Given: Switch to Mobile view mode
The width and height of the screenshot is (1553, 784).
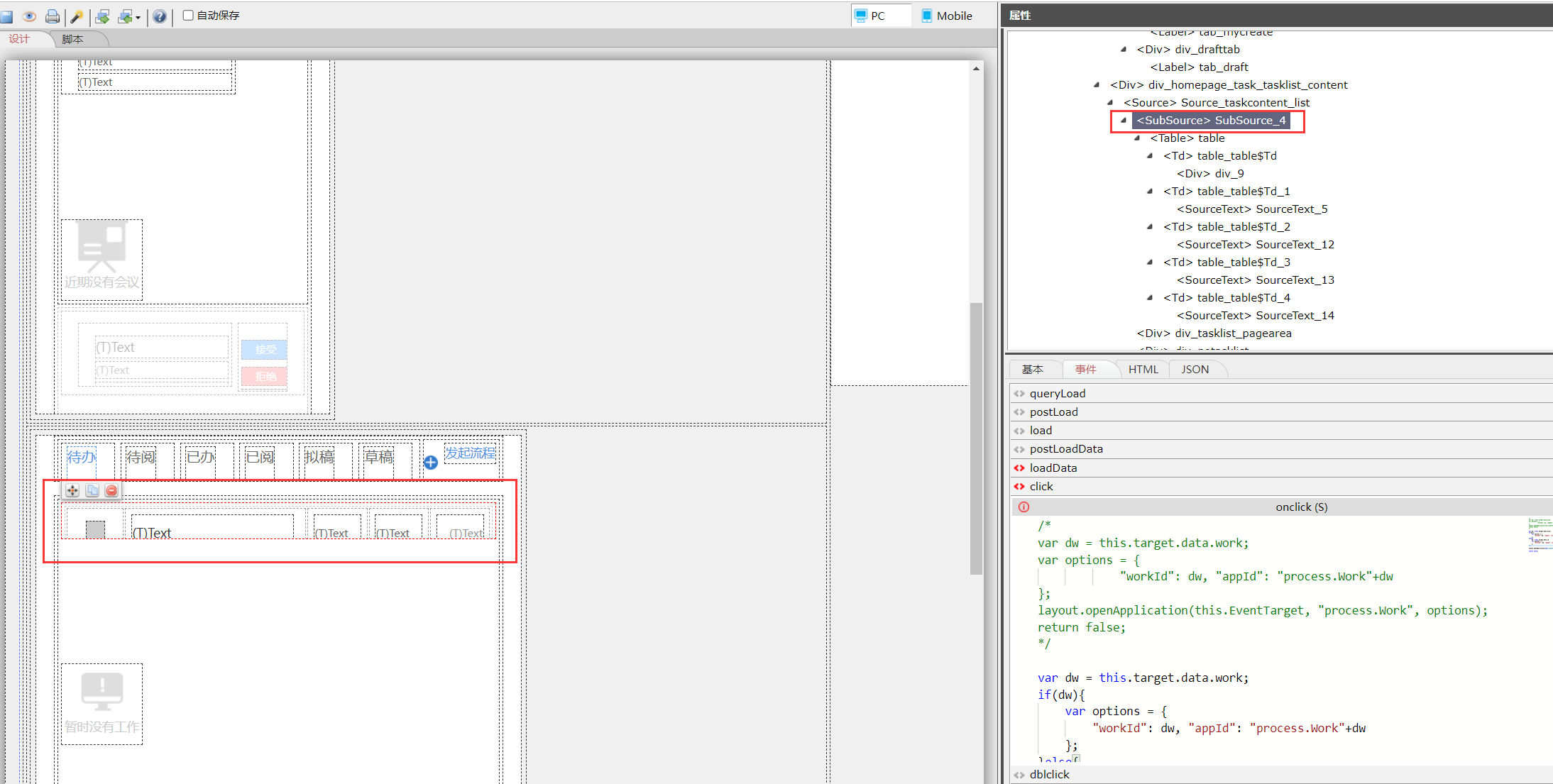Looking at the screenshot, I should tap(946, 16).
